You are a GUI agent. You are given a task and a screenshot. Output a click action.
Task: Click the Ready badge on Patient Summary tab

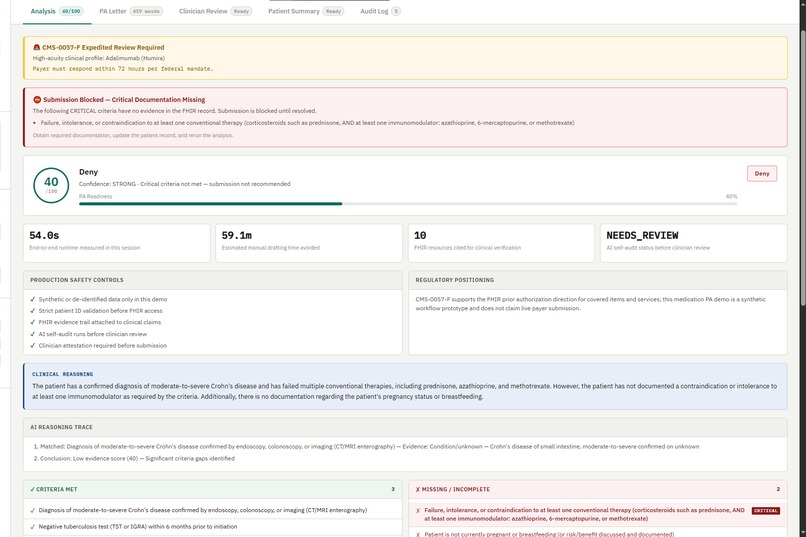tap(333, 11)
